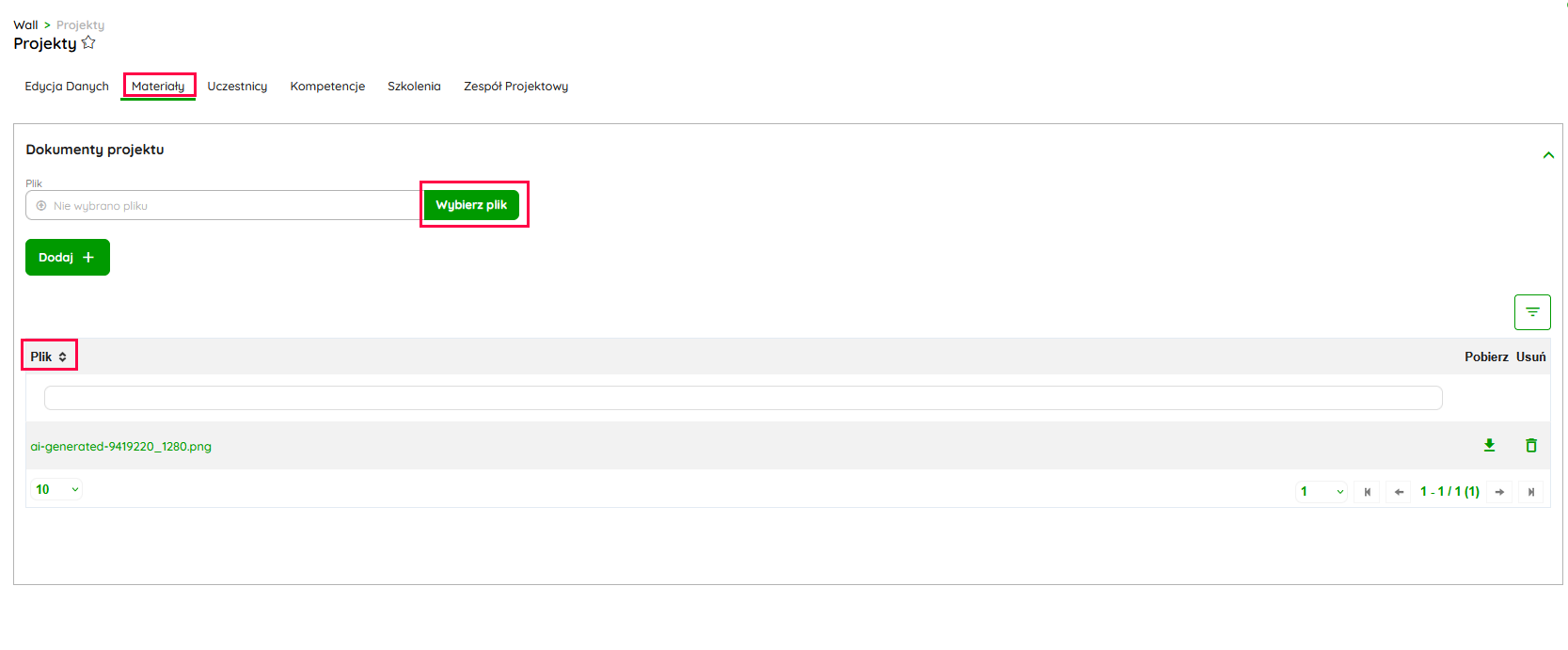Go to the next page arrow
Screen dimensions: 1568x650
point(1499,492)
